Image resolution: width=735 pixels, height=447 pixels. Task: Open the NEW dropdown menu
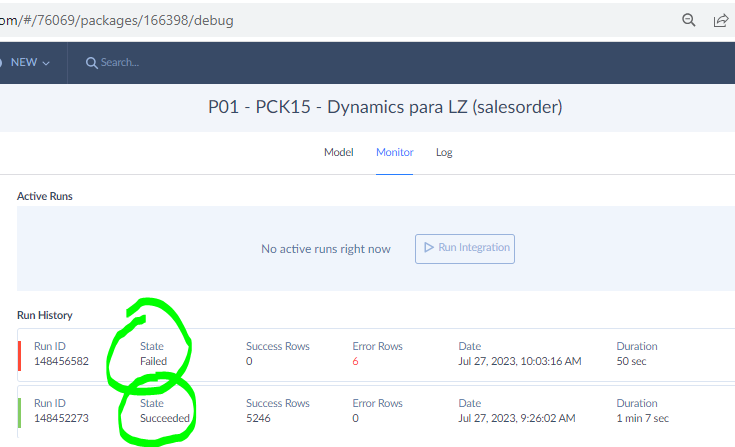pyautogui.click(x=30, y=62)
